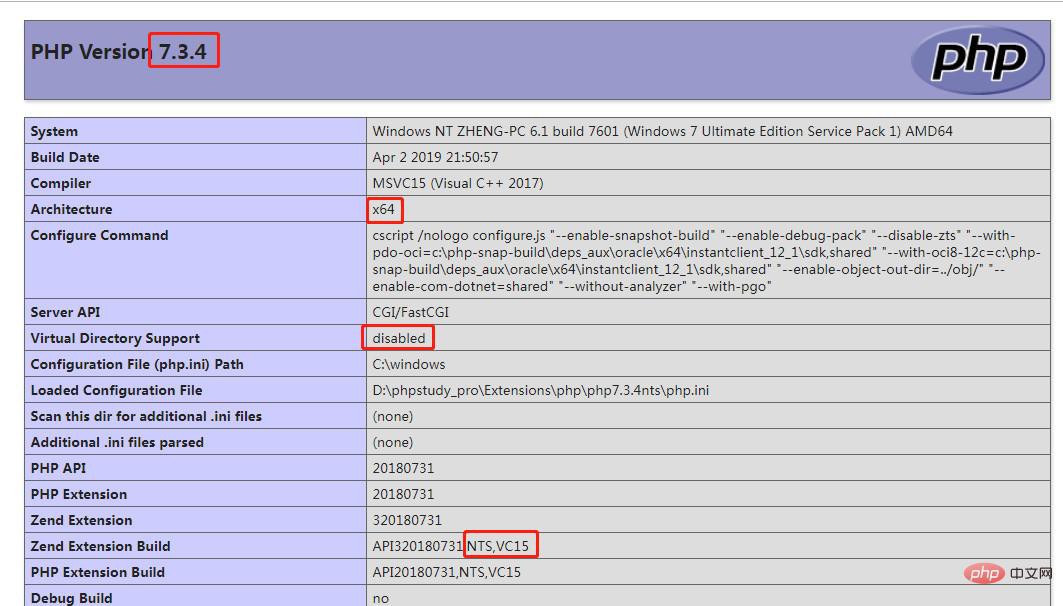Click the 'PHP API' label
The height and width of the screenshot is (606, 1063).
(58, 468)
